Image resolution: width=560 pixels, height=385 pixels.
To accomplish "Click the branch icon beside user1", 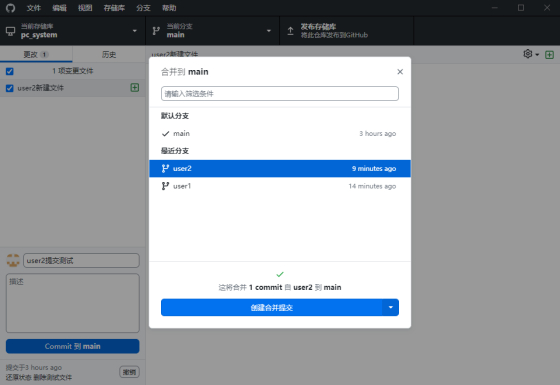I will pos(165,186).
